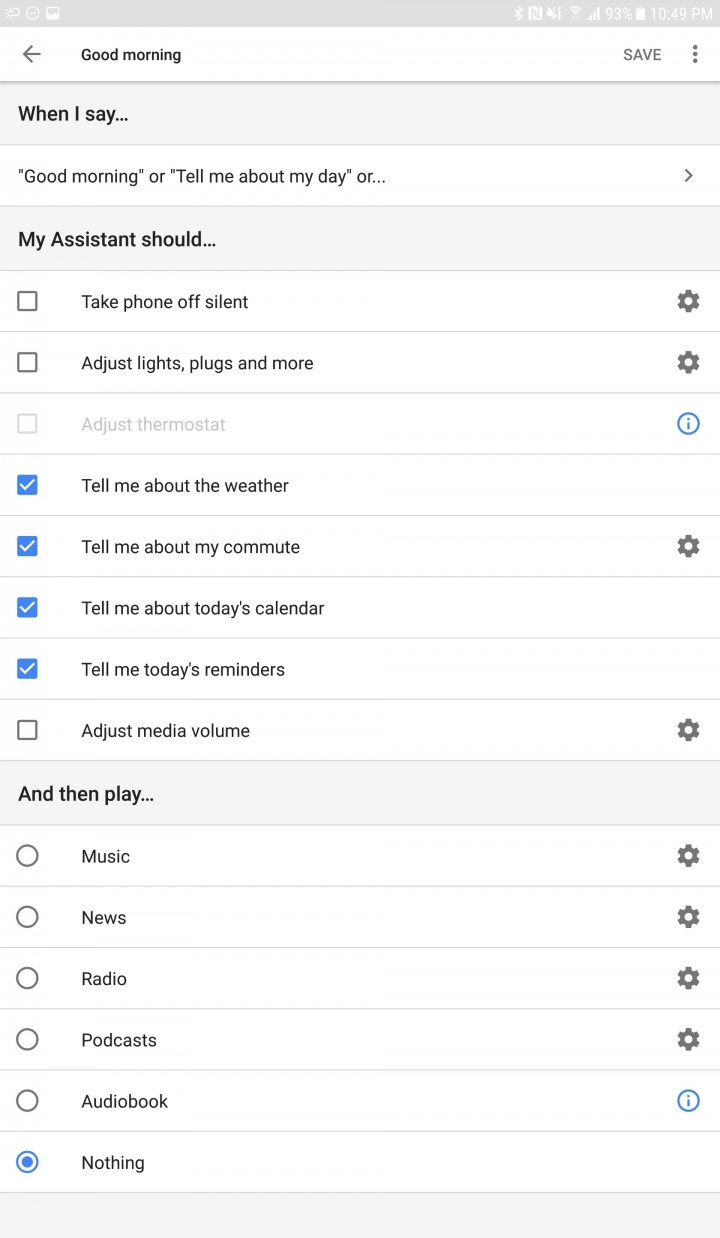Uncheck Tell me about the weather
Viewport: 720px width, 1238px height.
tap(28, 485)
